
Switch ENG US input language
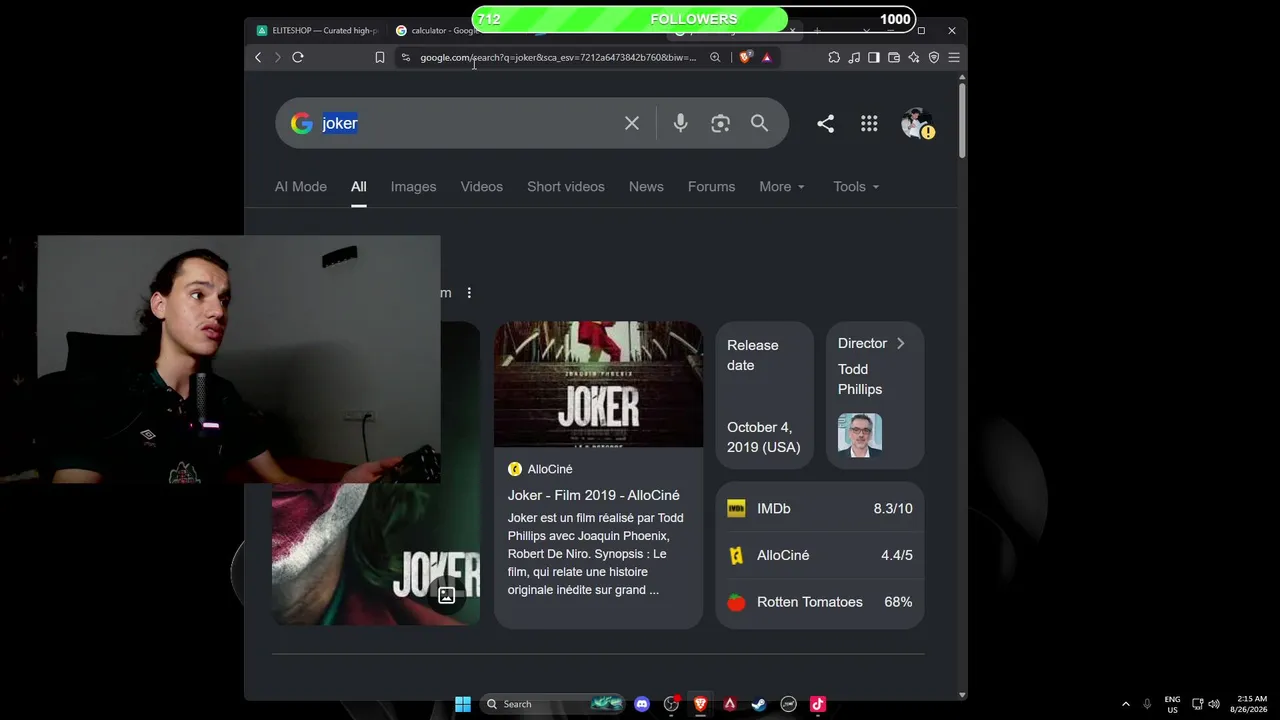click(x=1172, y=704)
